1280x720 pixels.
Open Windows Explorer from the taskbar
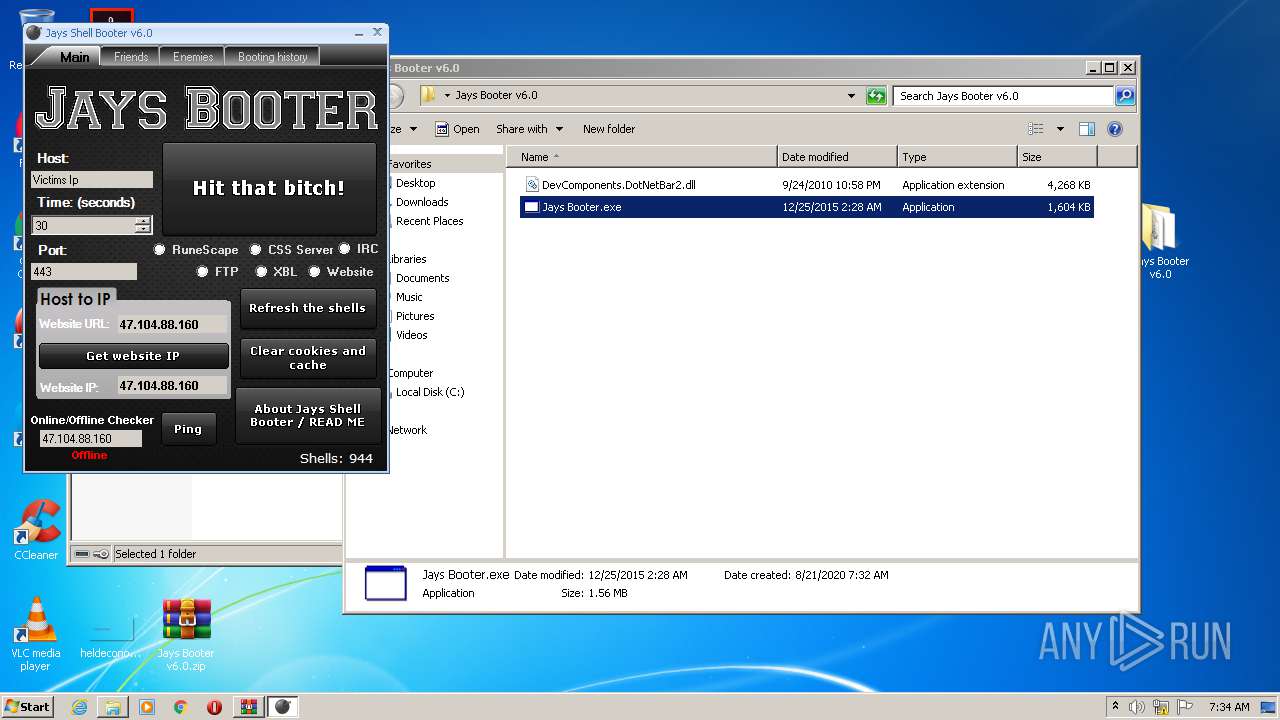tap(113, 707)
